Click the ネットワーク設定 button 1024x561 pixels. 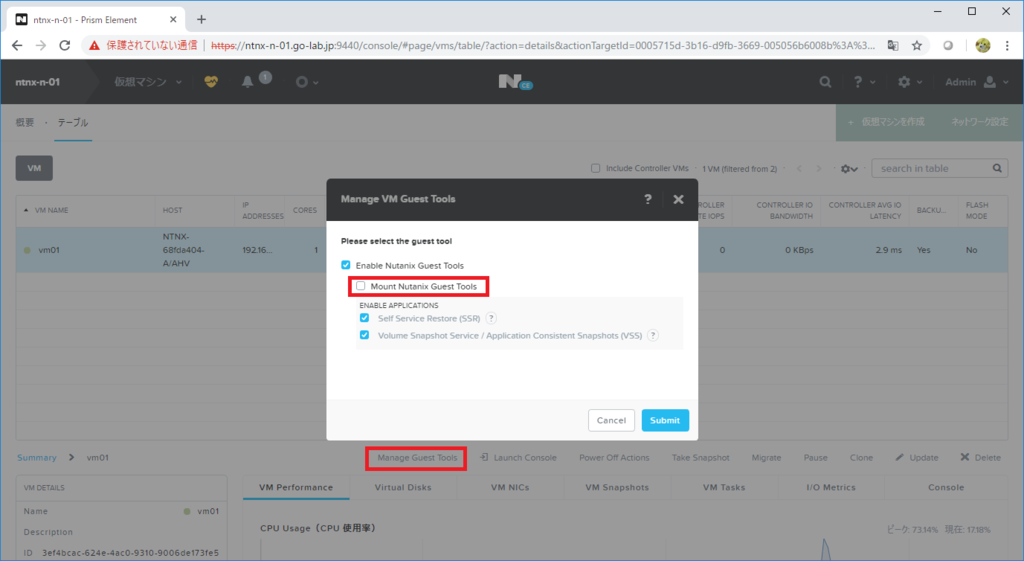tap(979, 122)
